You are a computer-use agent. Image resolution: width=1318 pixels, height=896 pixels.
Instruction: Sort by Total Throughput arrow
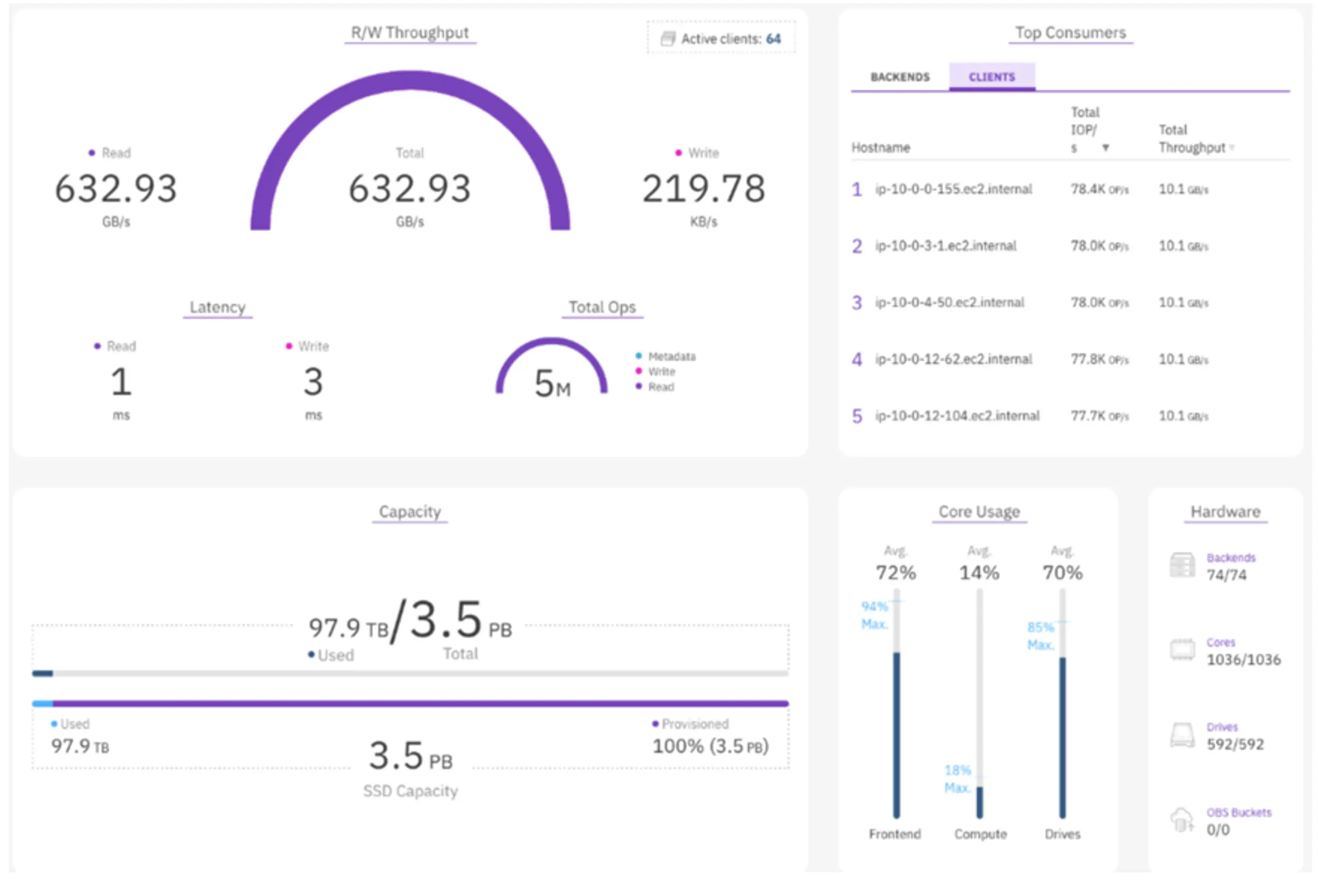pyautogui.click(x=1232, y=148)
